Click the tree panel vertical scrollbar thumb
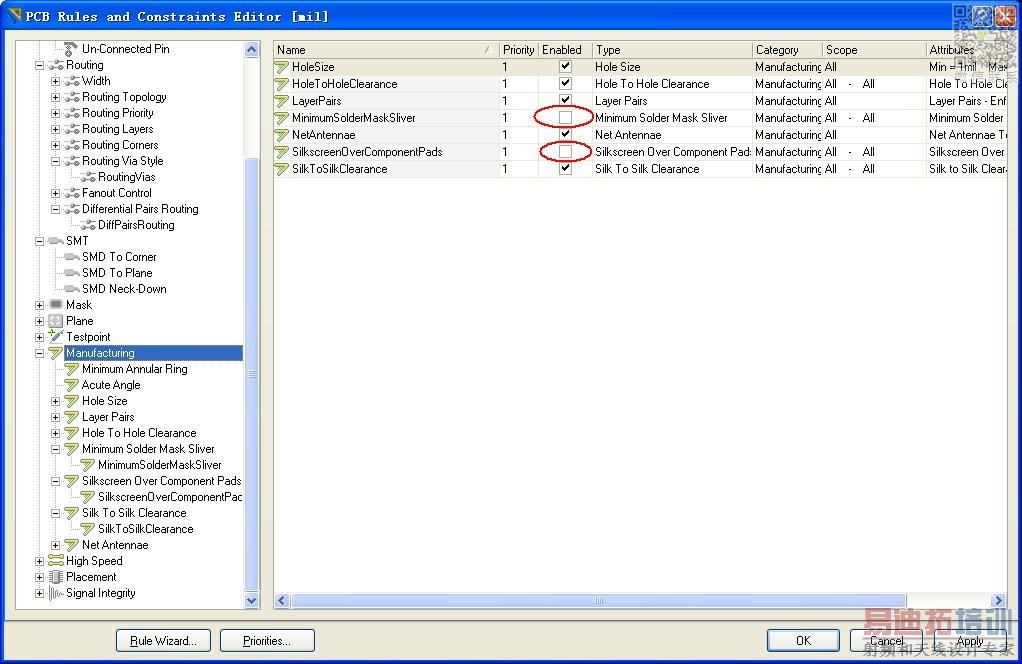1022x664 pixels. pyautogui.click(x=252, y=375)
